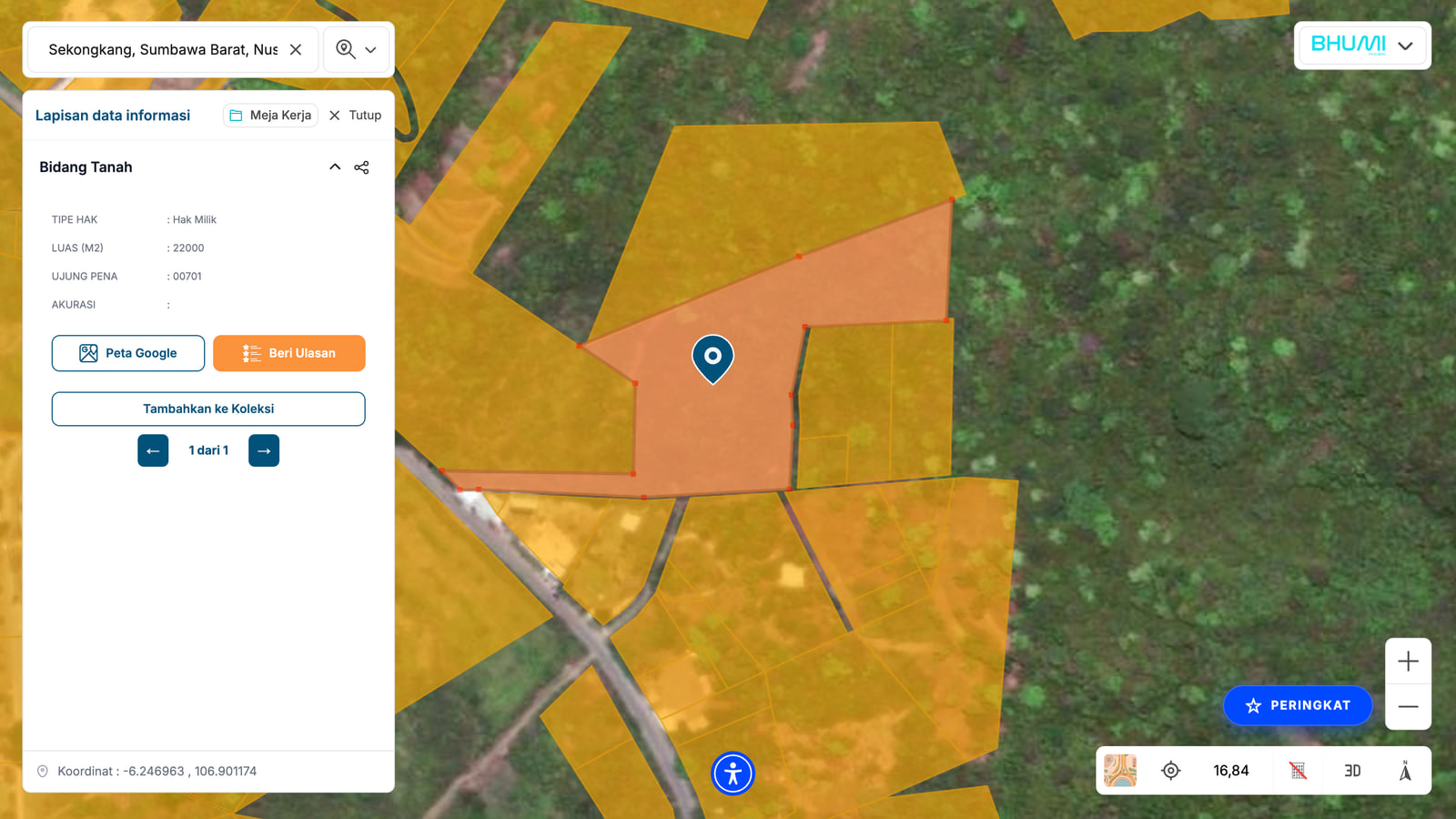Reset north with compass arrow icon
Screen dimensions: 1456x819
click(x=1405, y=771)
